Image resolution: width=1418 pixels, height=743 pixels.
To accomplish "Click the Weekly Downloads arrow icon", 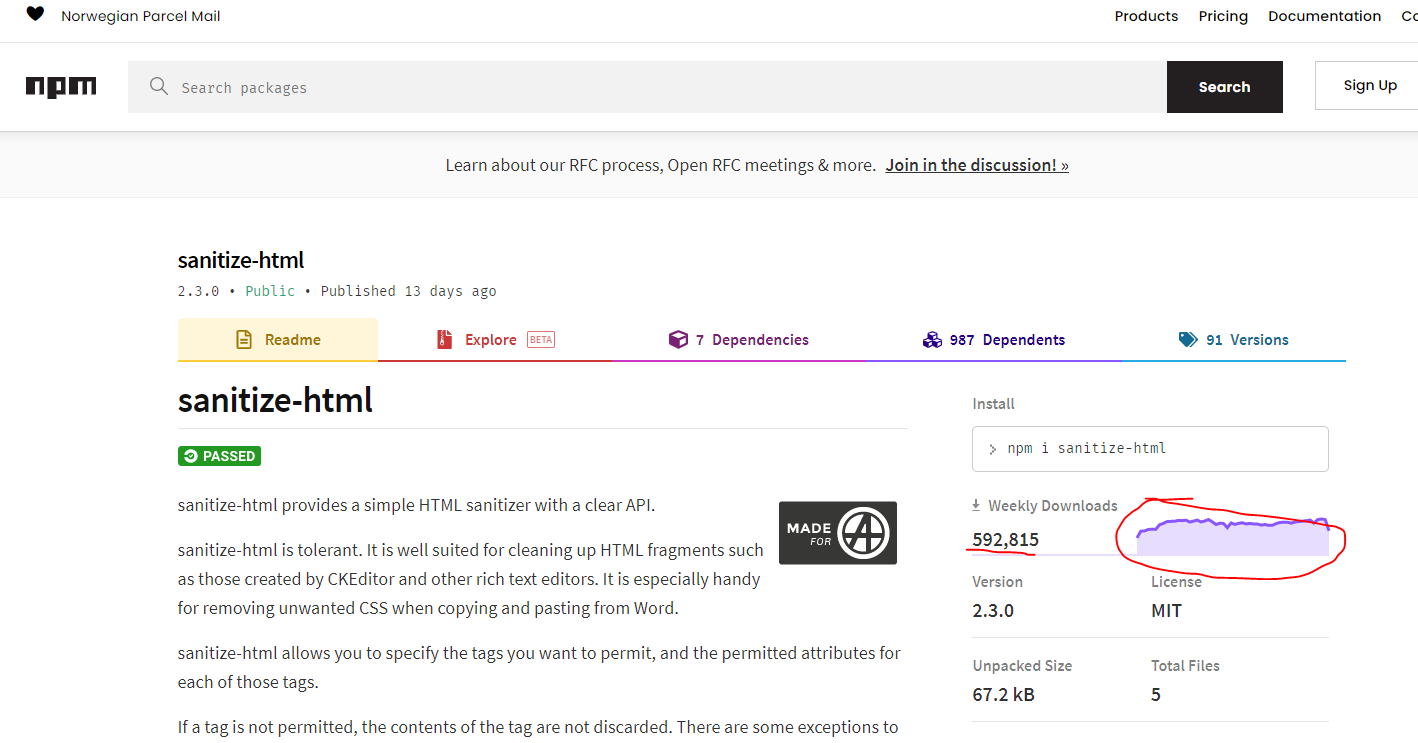I will click(x=977, y=506).
